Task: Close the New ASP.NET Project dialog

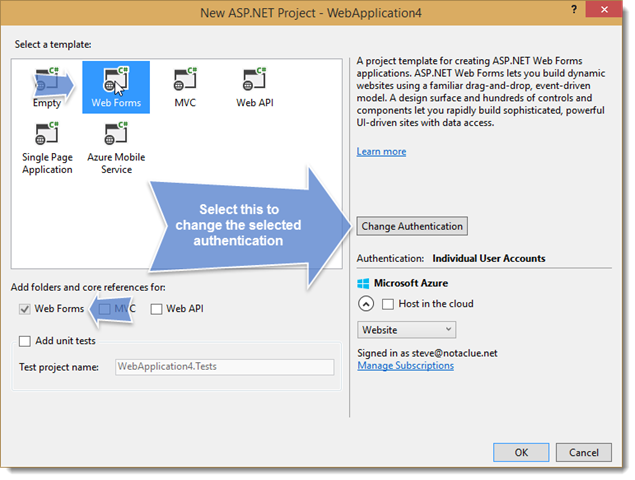Action: pyautogui.click(x=604, y=9)
